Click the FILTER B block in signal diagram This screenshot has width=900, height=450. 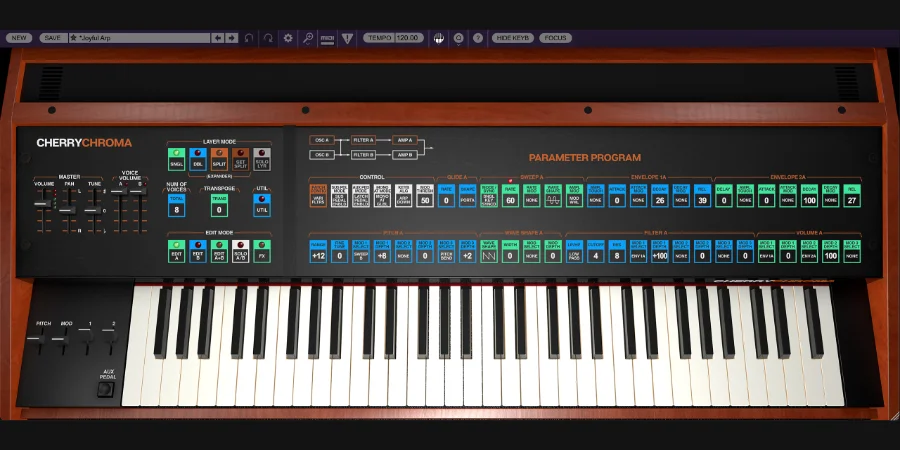pos(363,155)
